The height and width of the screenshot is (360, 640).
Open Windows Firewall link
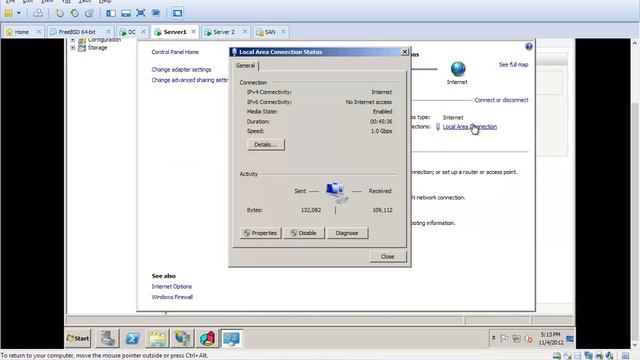(172, 297)
